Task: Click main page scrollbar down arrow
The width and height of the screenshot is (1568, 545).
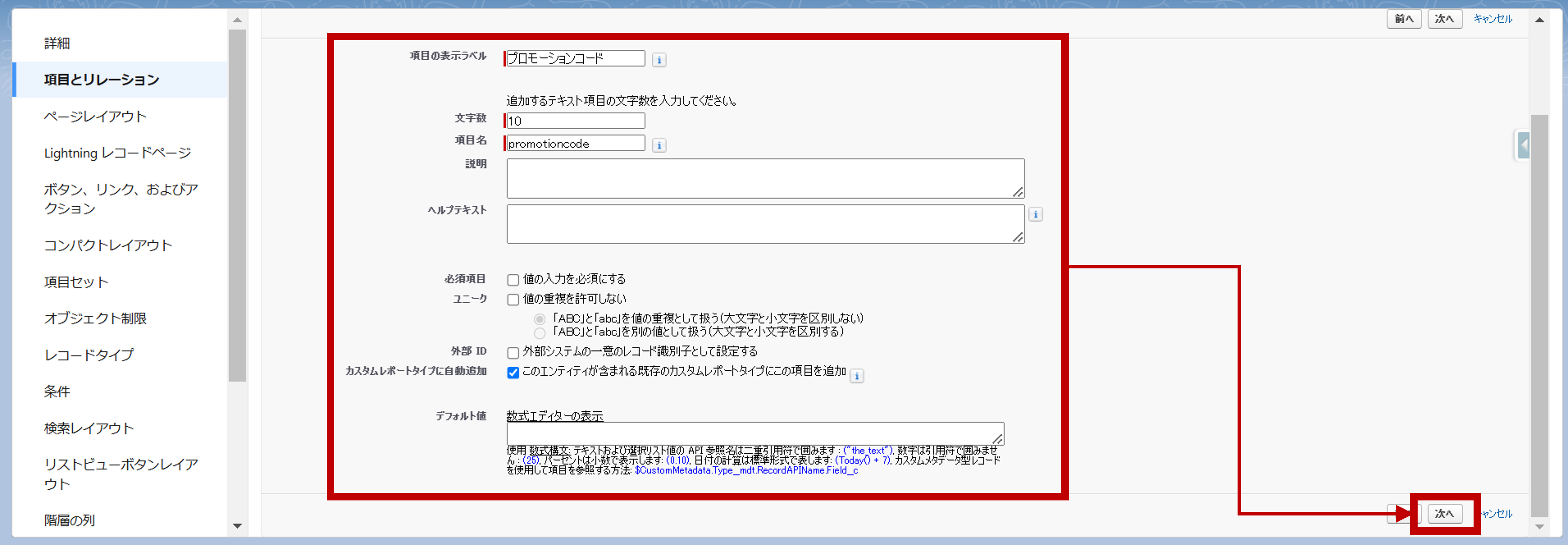Action: [1539, 527]
